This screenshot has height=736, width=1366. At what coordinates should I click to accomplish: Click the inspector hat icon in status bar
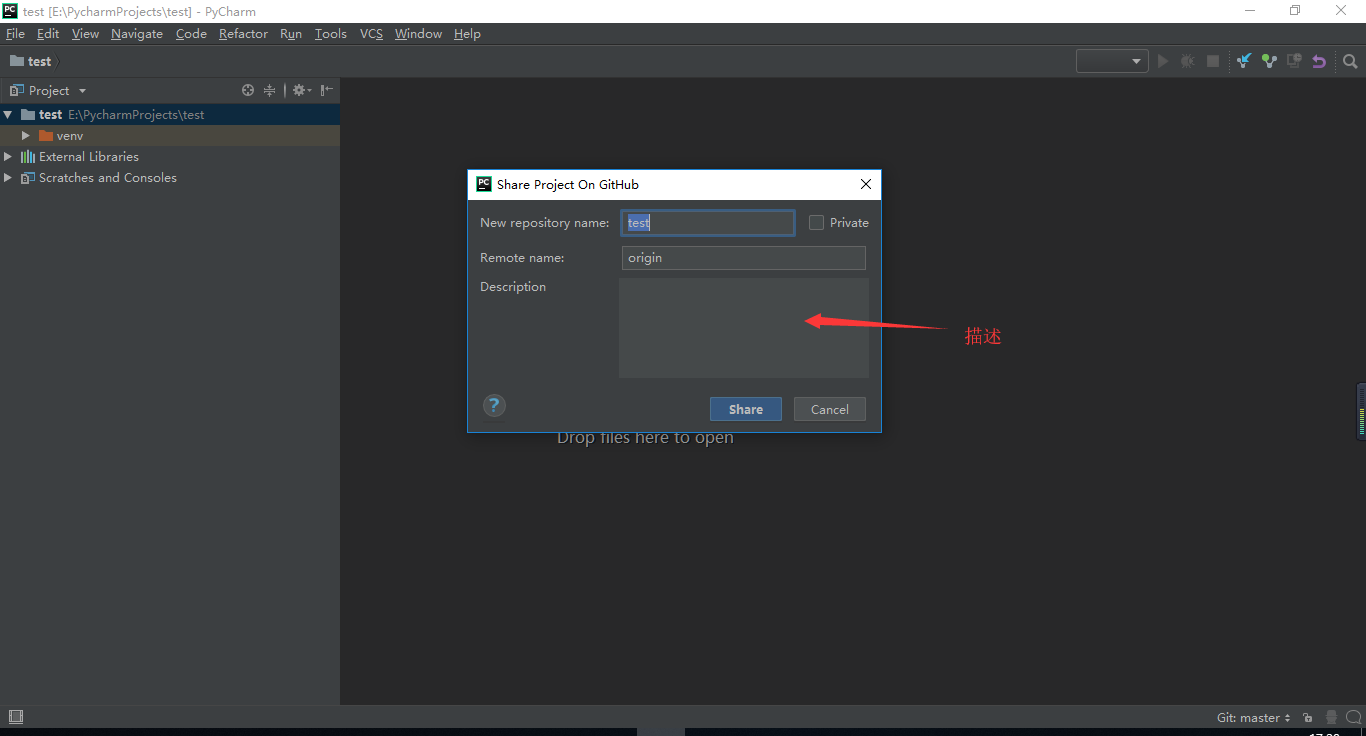(x=1332, y=718)
